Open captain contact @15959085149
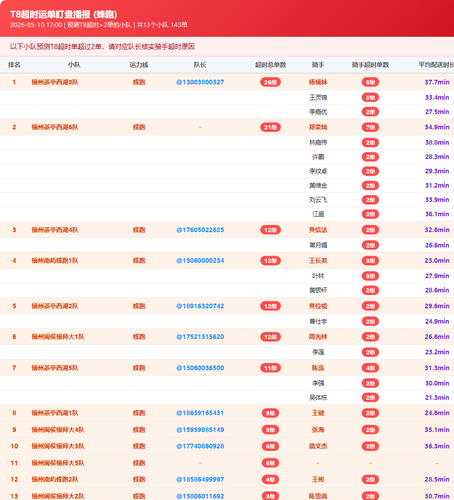 coord(200,430)
